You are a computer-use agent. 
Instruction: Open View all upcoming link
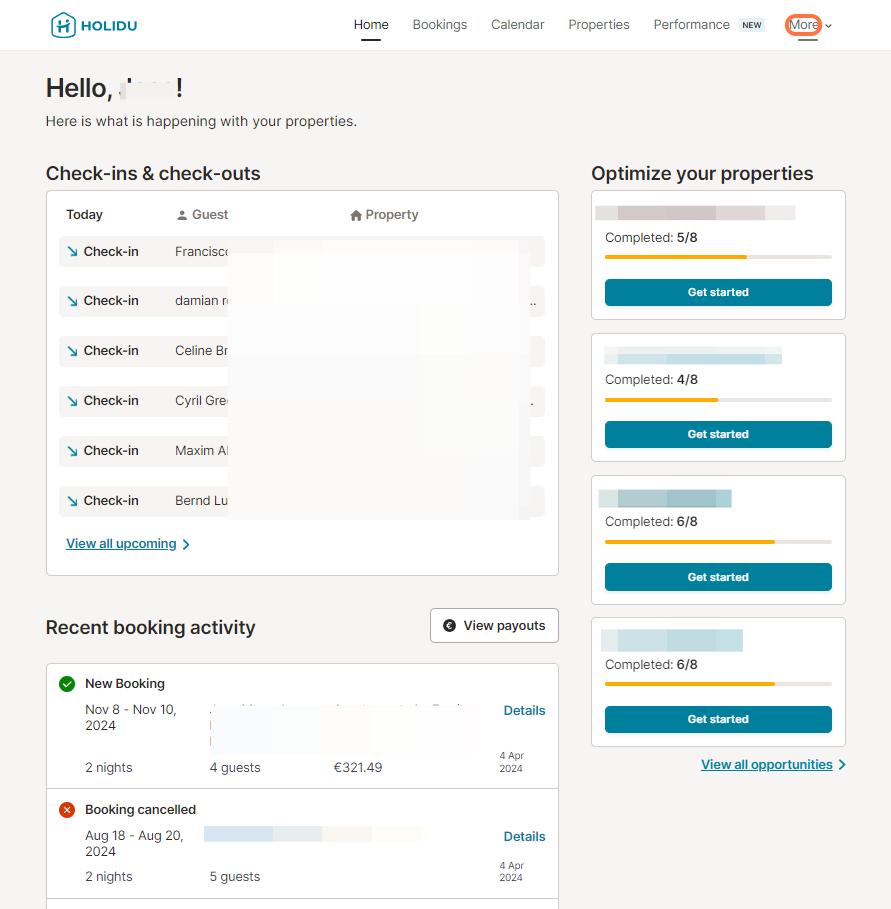(x=121, y=544)
